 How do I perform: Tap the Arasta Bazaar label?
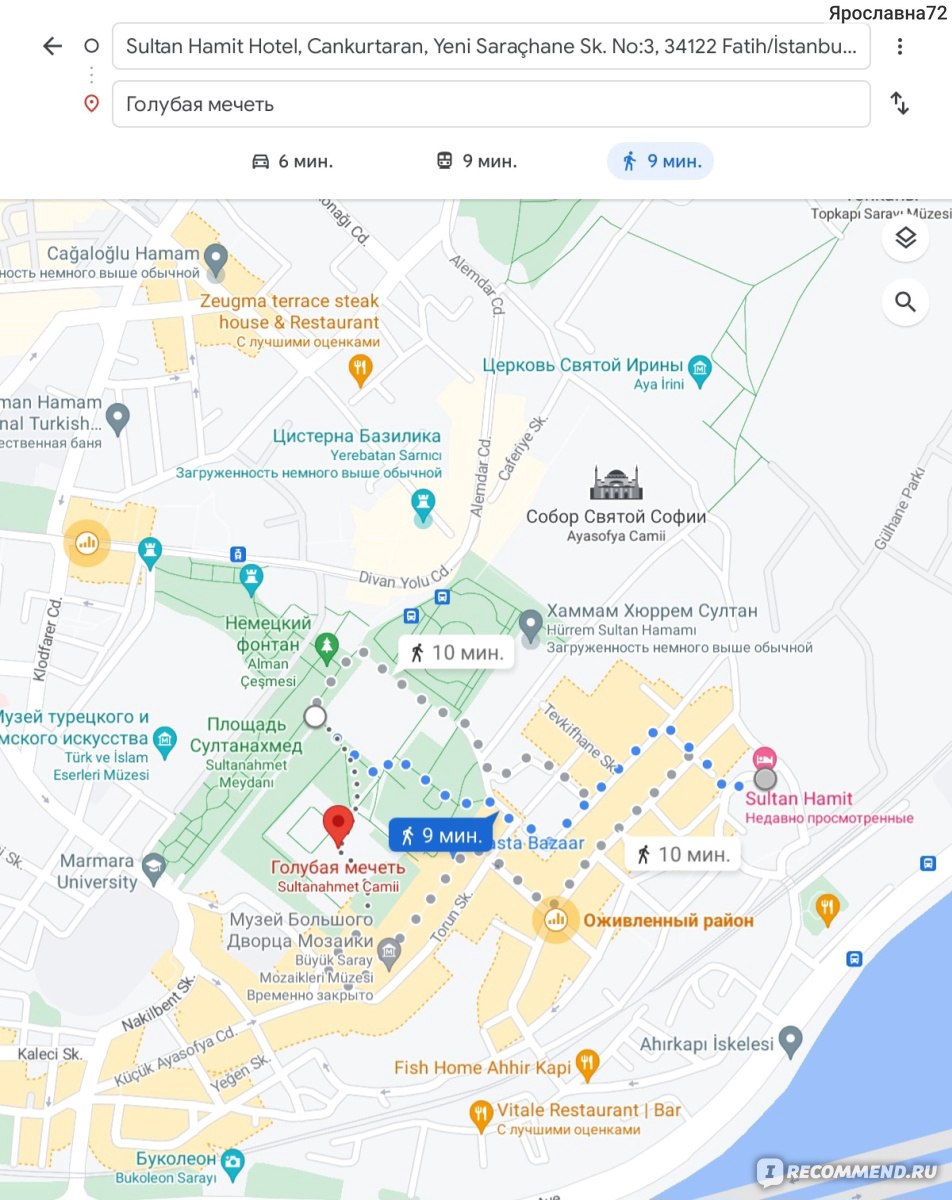[535, 843]
